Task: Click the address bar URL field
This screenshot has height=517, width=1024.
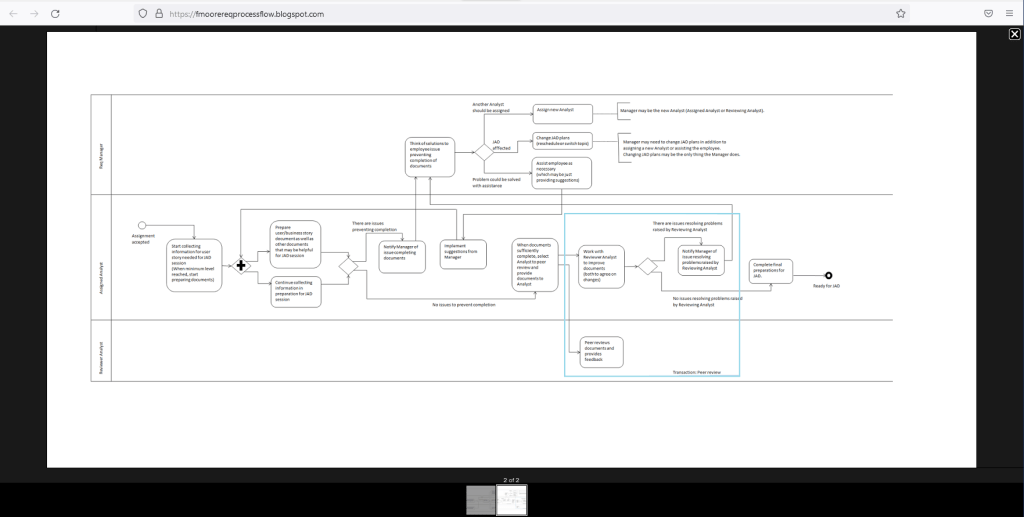Action: tap(500, 13)
